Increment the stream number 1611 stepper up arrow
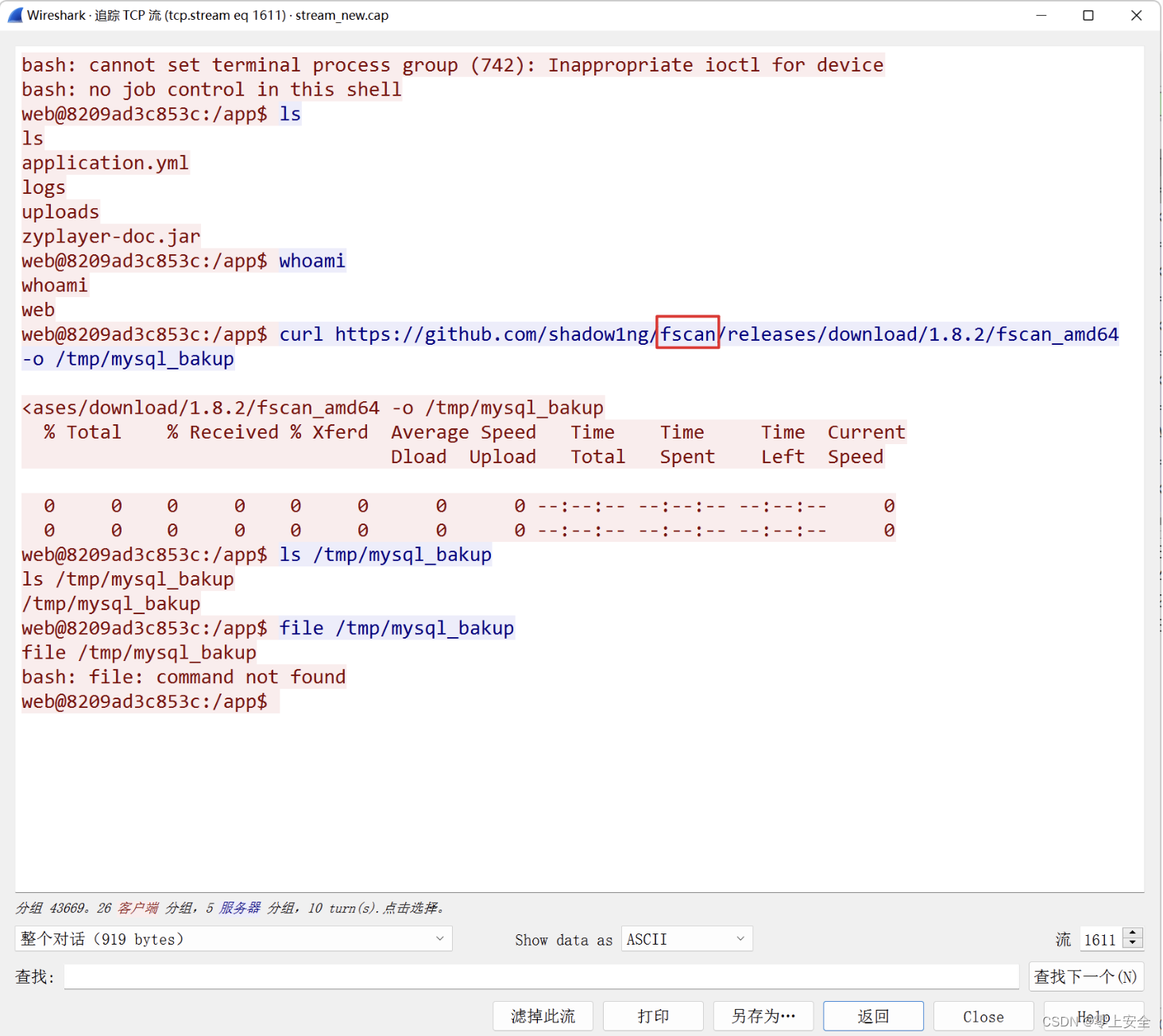Viewport: 1163px width, 1036px height. point(1134,934)
